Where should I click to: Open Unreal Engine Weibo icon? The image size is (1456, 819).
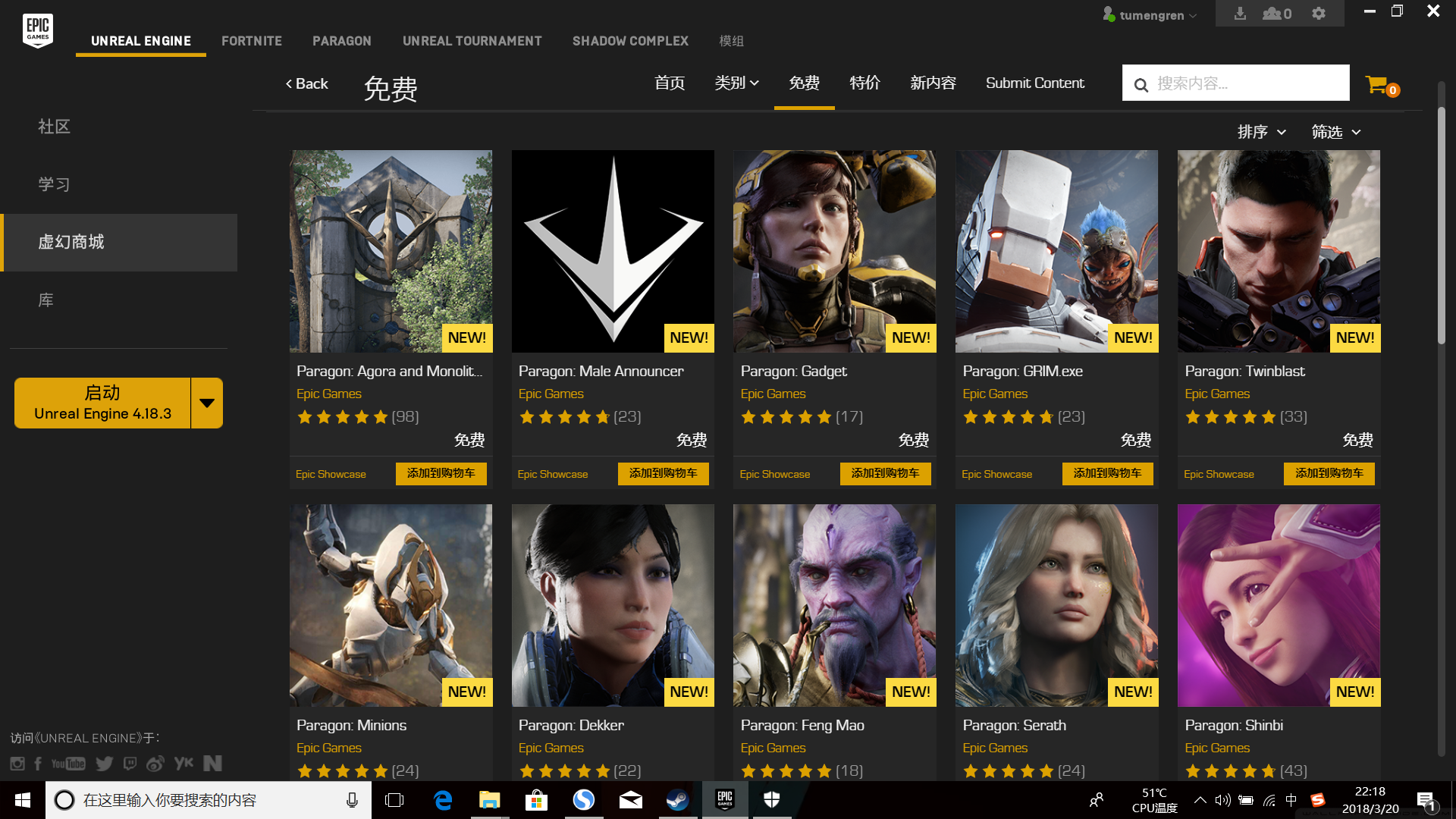(x=155, y=764)
